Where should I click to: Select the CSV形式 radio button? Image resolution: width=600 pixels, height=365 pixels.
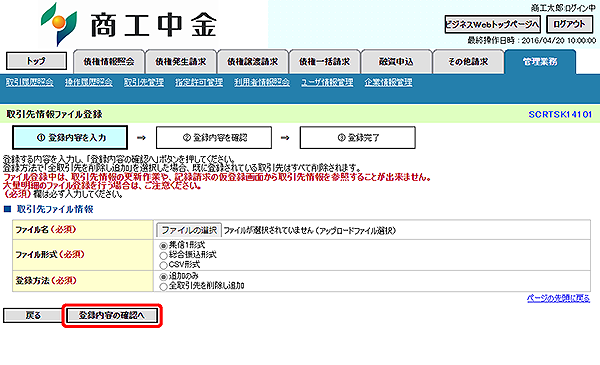click(163, 265)
